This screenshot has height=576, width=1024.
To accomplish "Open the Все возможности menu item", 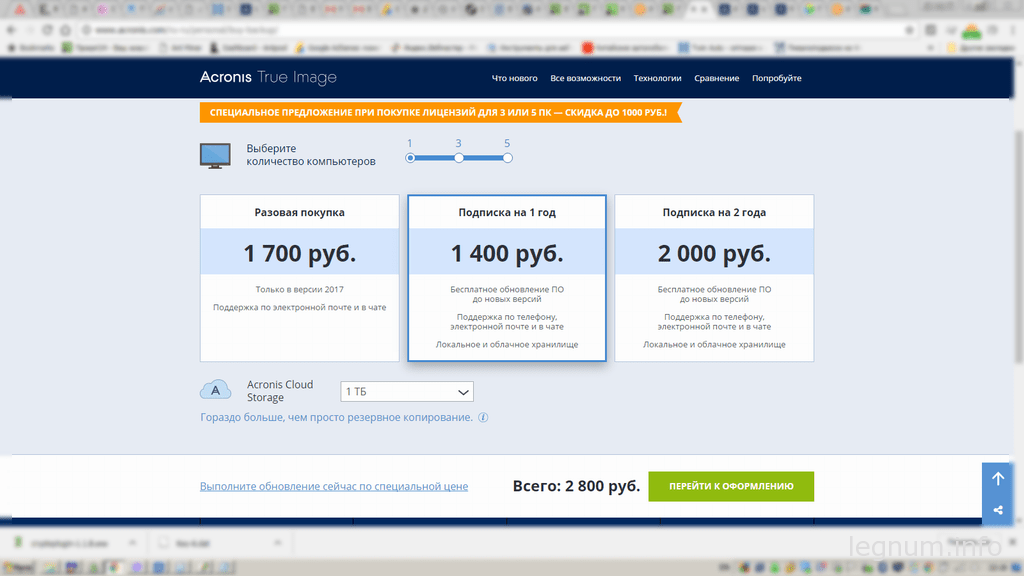I will [x=585, y=78].
